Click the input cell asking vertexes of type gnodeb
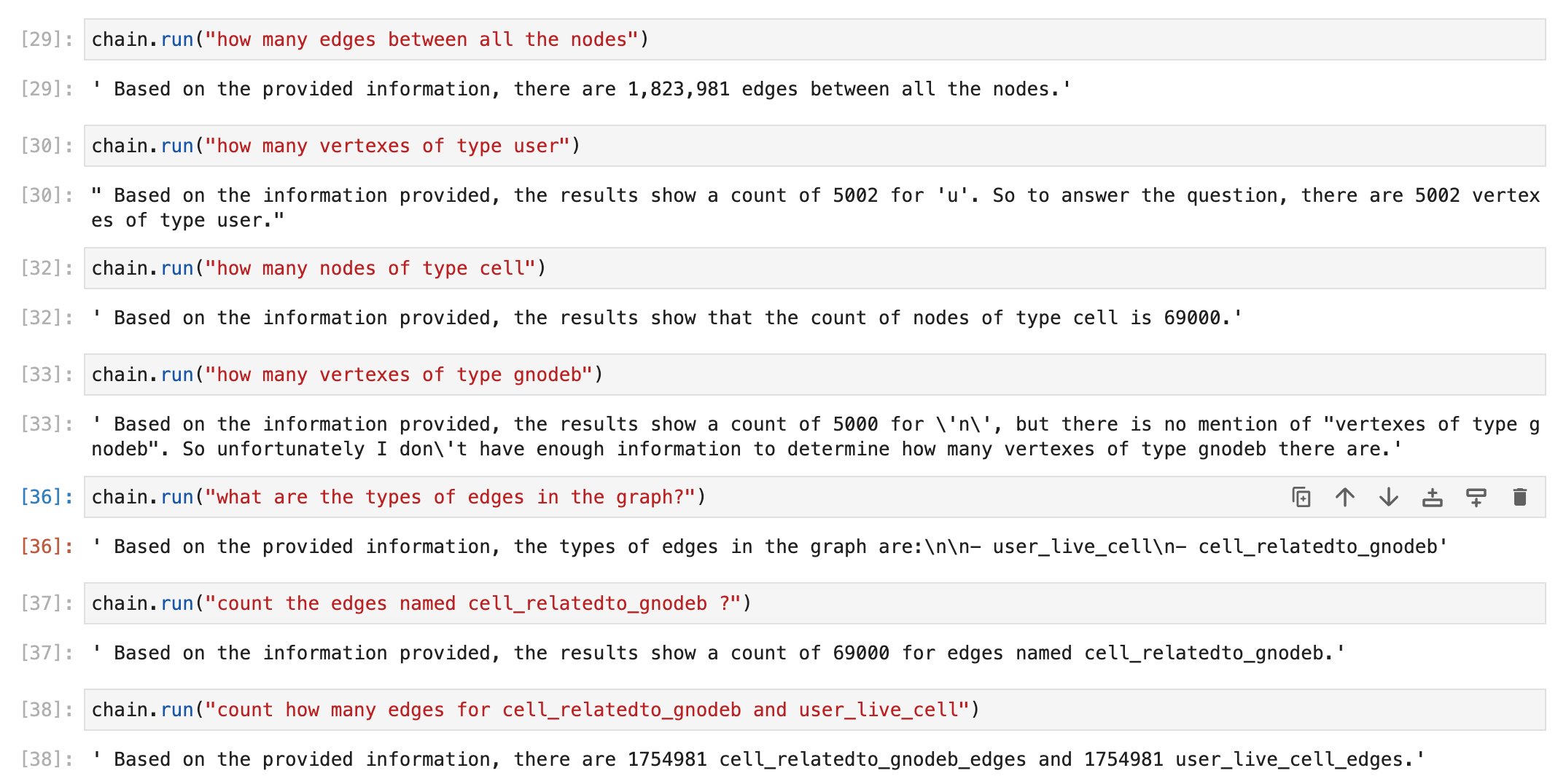1566x784 pixels. point(814,375)
